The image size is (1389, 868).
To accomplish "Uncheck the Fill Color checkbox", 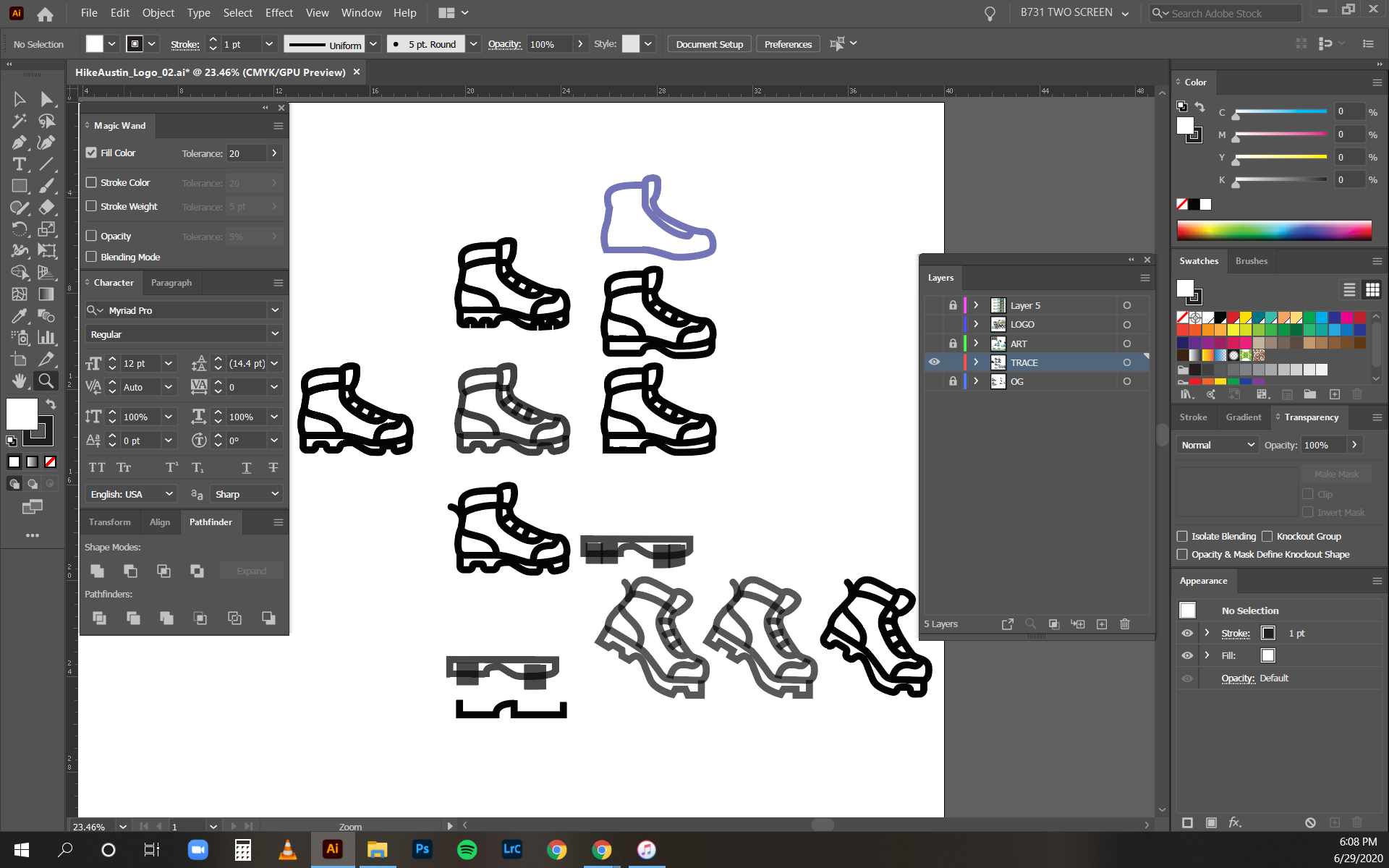I will (91, 153).
